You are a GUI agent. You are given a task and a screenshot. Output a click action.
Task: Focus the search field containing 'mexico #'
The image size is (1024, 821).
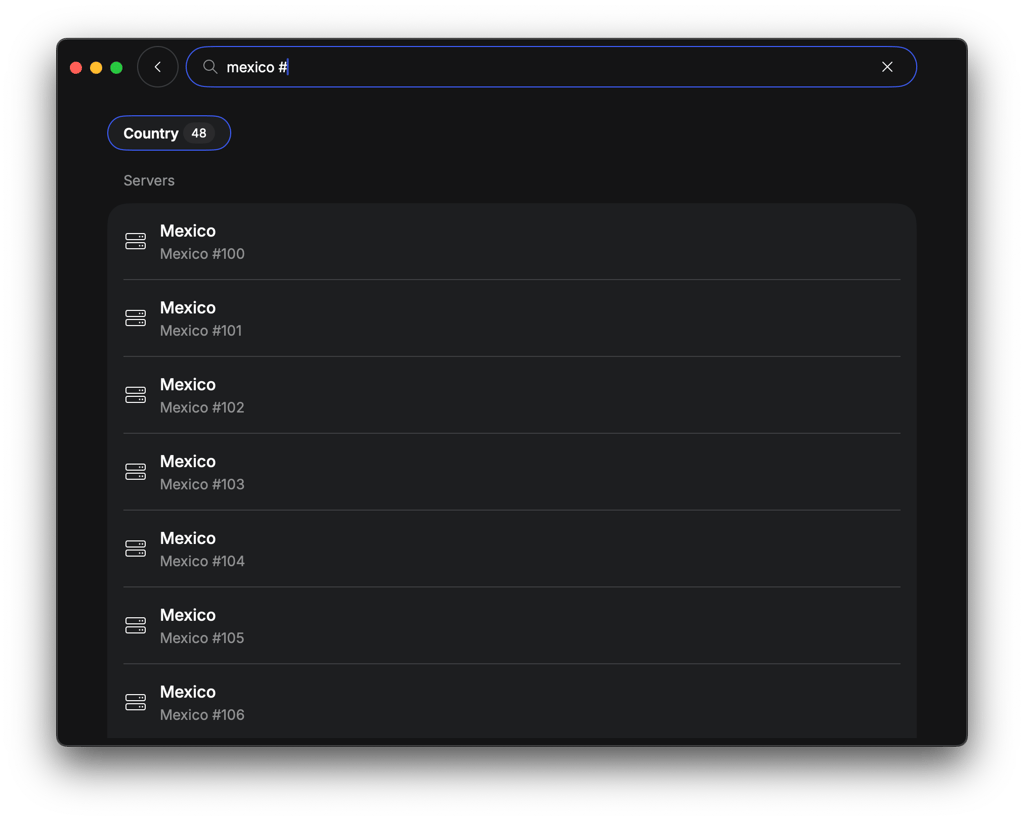coord(551,67)
